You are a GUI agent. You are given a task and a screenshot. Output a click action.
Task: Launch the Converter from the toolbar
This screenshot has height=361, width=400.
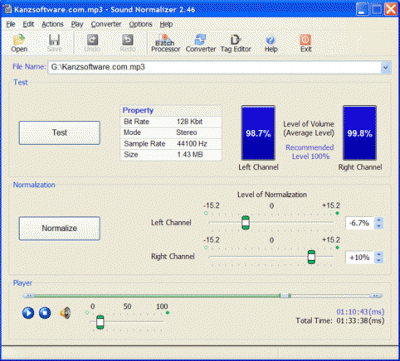[x=201, y=43]
